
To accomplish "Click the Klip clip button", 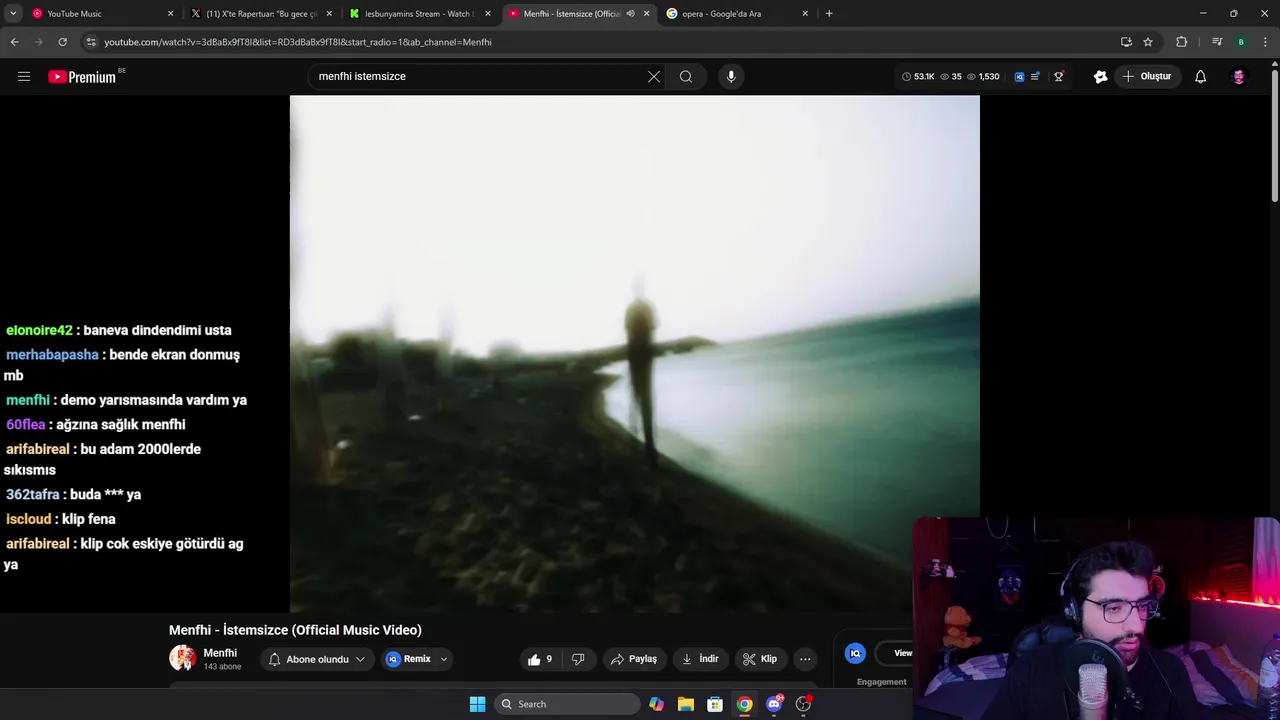I will pyautogui.click(x=760, y=659).
